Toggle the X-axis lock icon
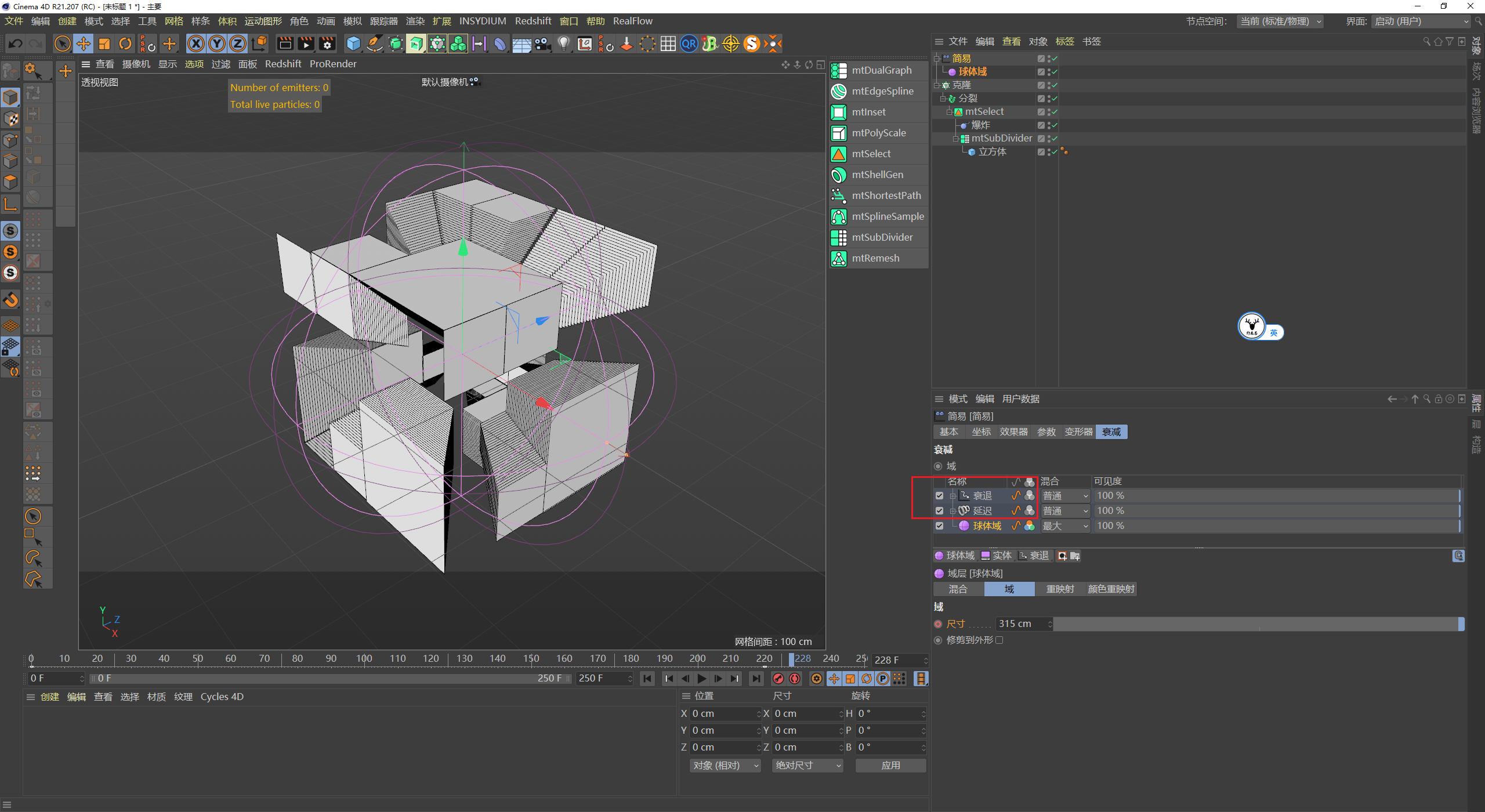Screen dimensions: 1485x812 pyautogui.click(x=196, y=43)
